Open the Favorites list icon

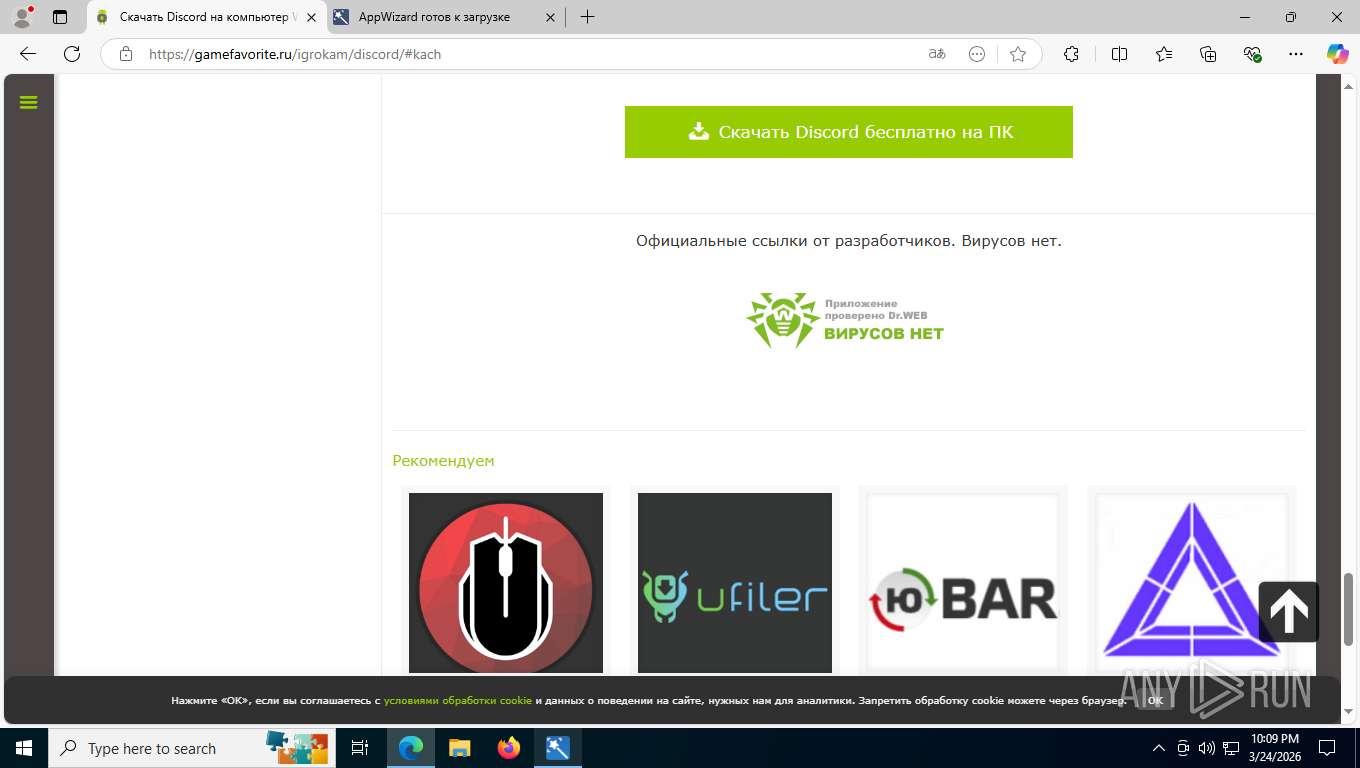[x=1164, y=54]
